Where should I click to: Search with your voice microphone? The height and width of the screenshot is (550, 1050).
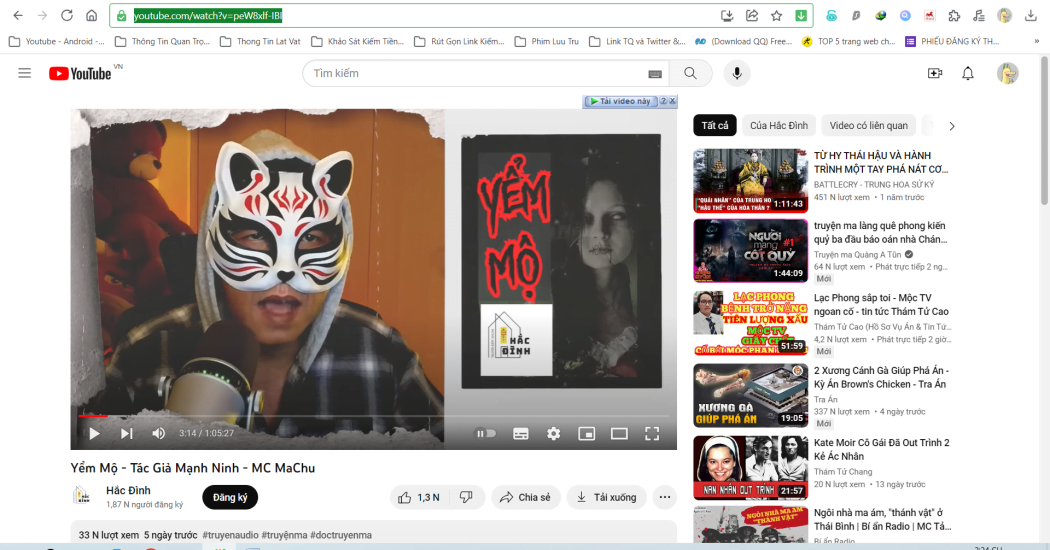point(737,73)
